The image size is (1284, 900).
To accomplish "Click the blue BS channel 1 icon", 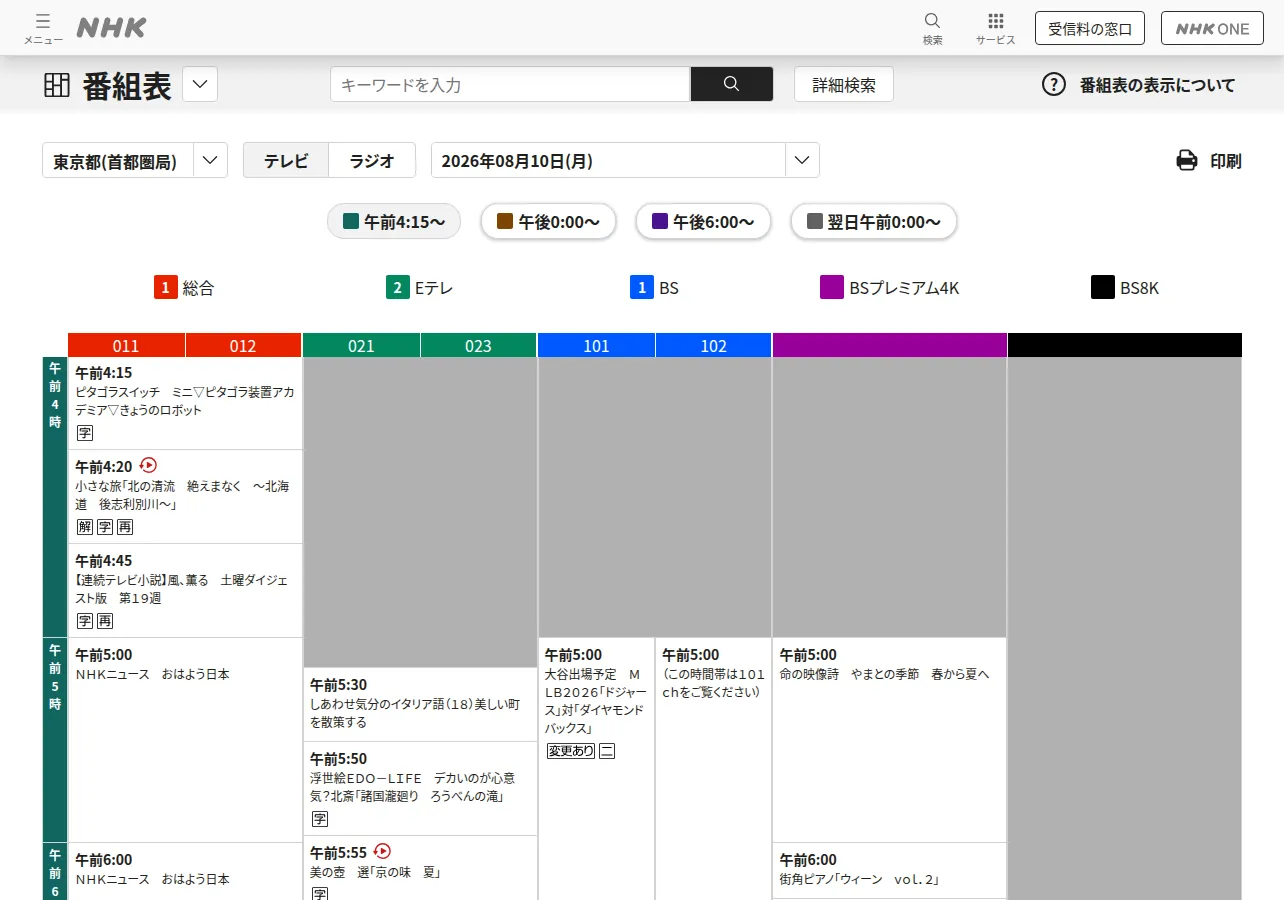I will click(x=642, y=287).
